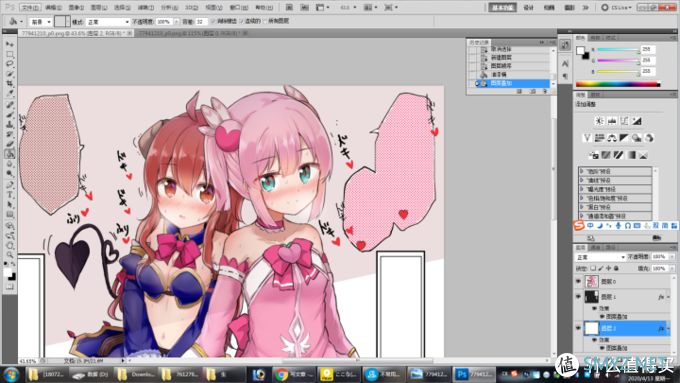Open the 文件 File menu

(30, 7)
